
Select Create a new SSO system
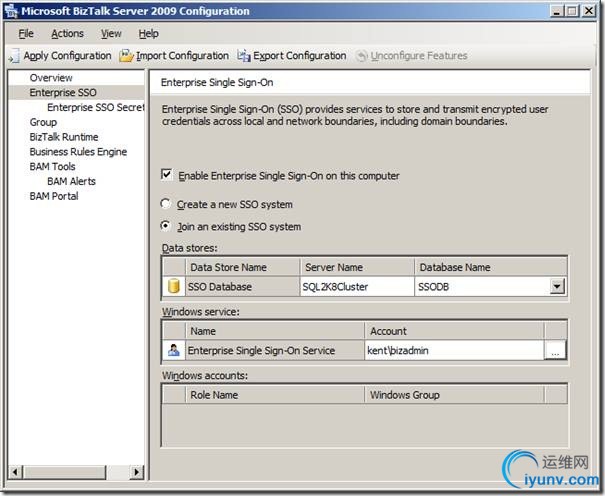click(x=166, y=204)
